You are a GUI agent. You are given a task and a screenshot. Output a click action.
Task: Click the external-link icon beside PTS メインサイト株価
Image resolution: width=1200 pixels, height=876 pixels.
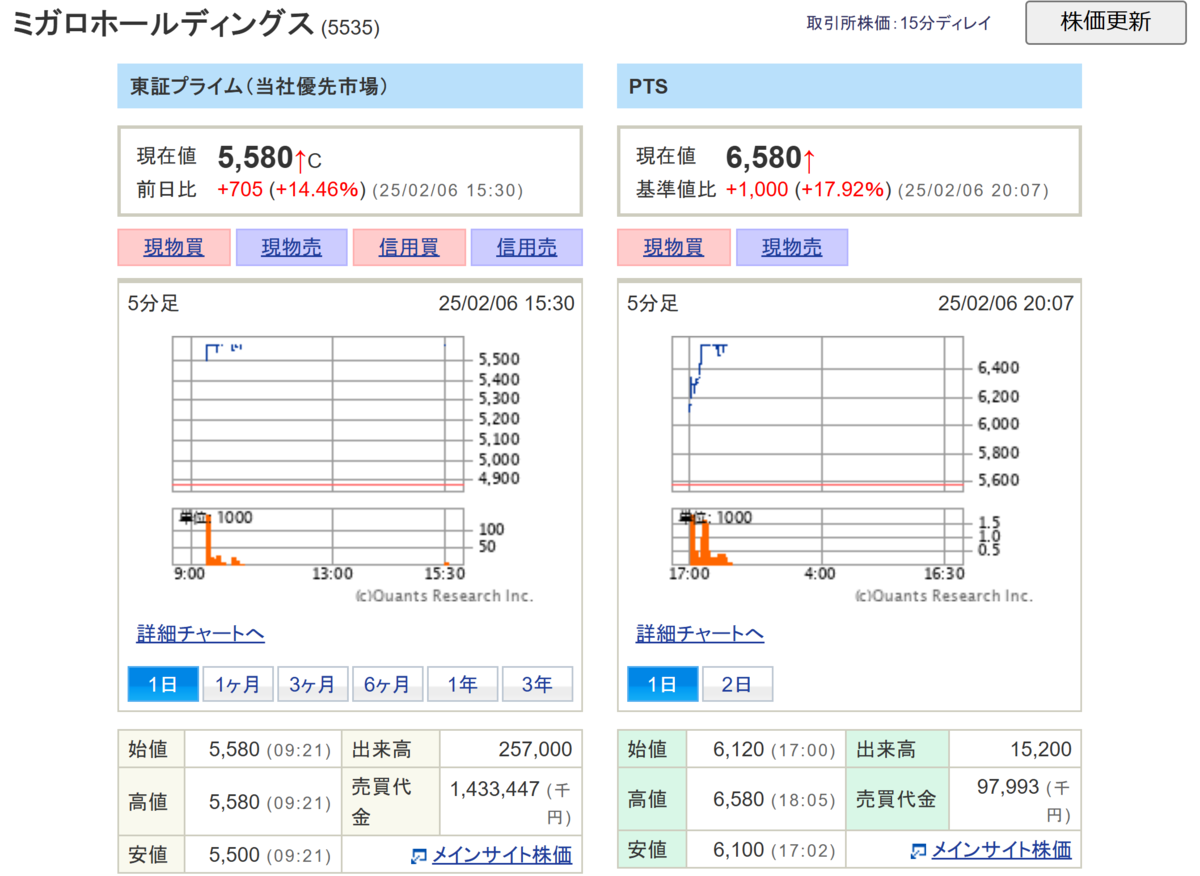(919, 851)
